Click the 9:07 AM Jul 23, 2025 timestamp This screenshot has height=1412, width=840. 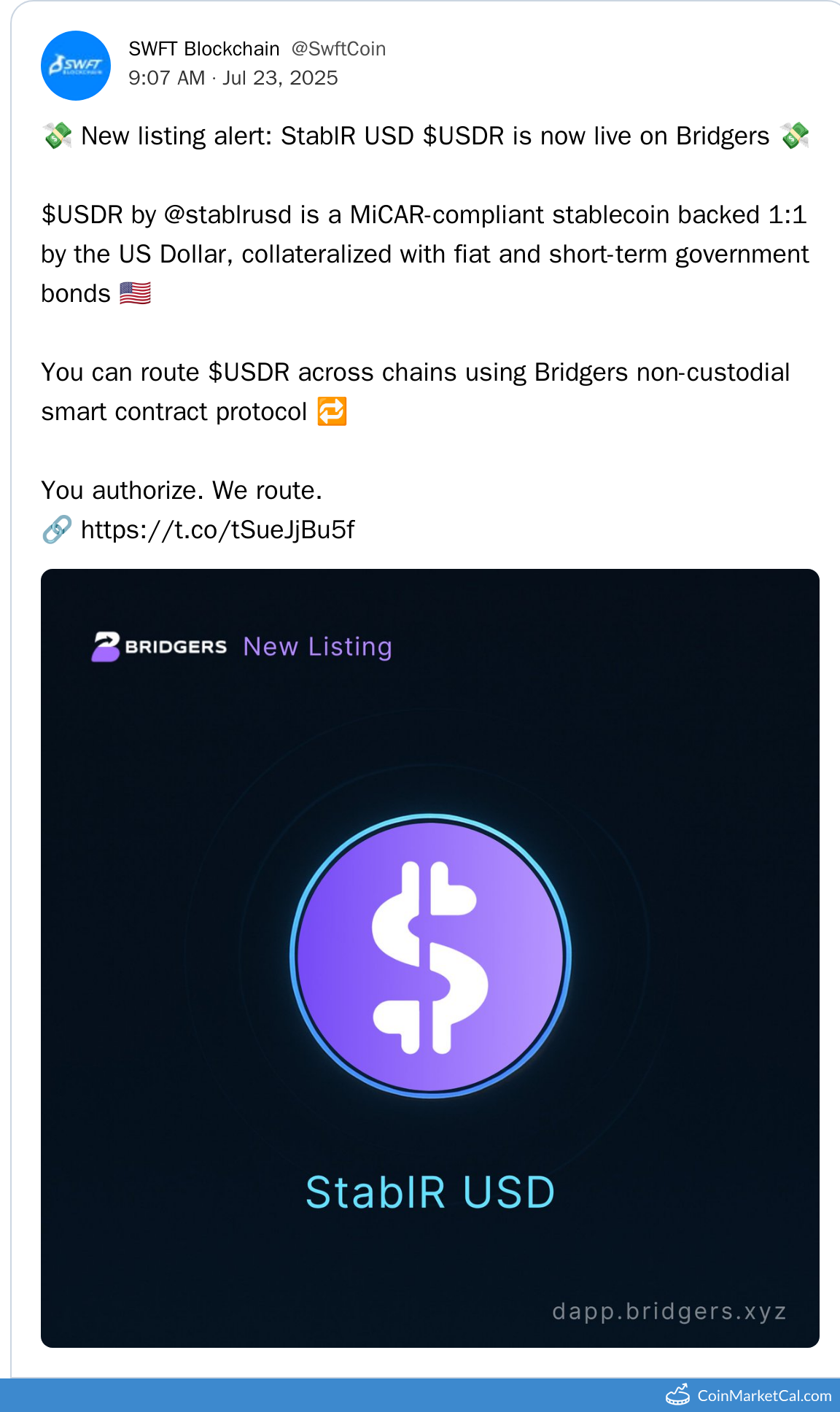233,78
